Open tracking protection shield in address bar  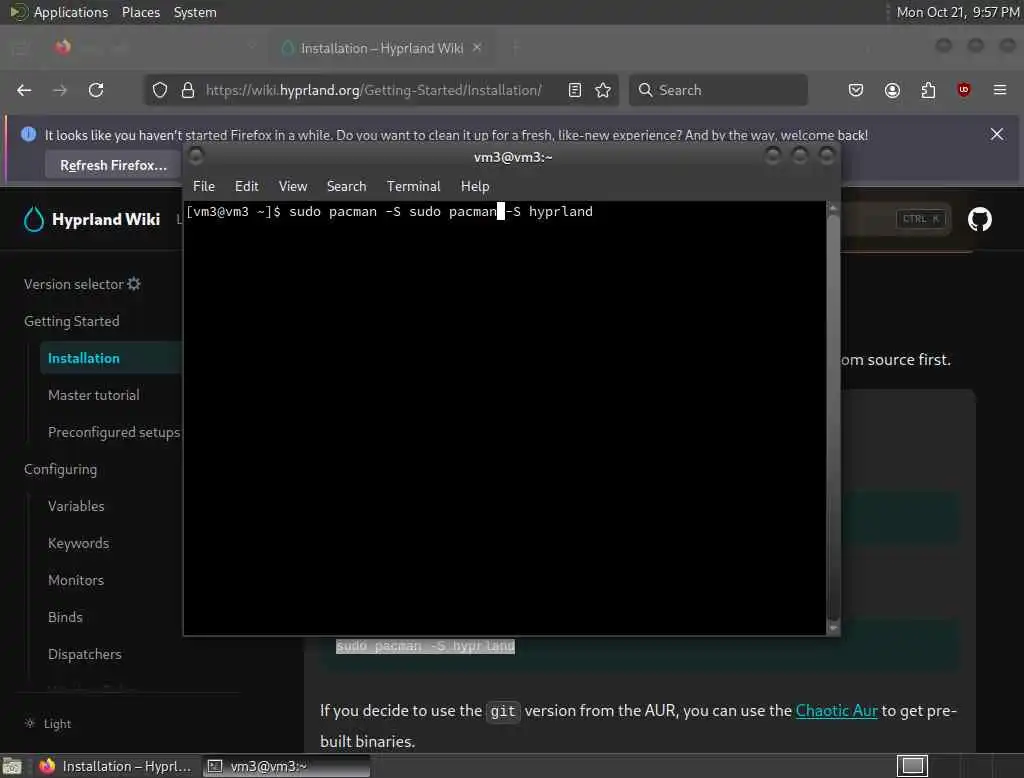[160, 90]
